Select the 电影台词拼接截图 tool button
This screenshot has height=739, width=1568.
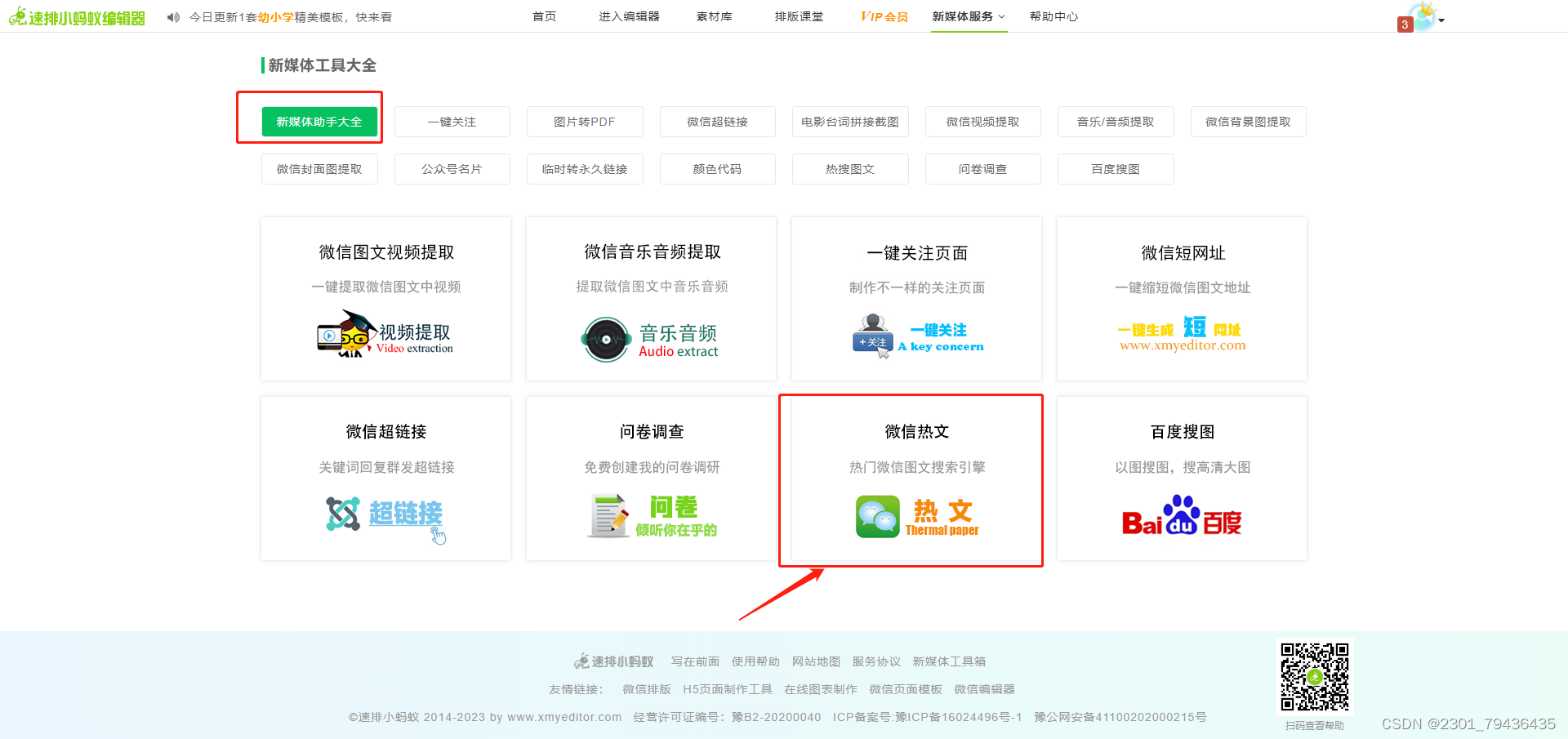850,122
